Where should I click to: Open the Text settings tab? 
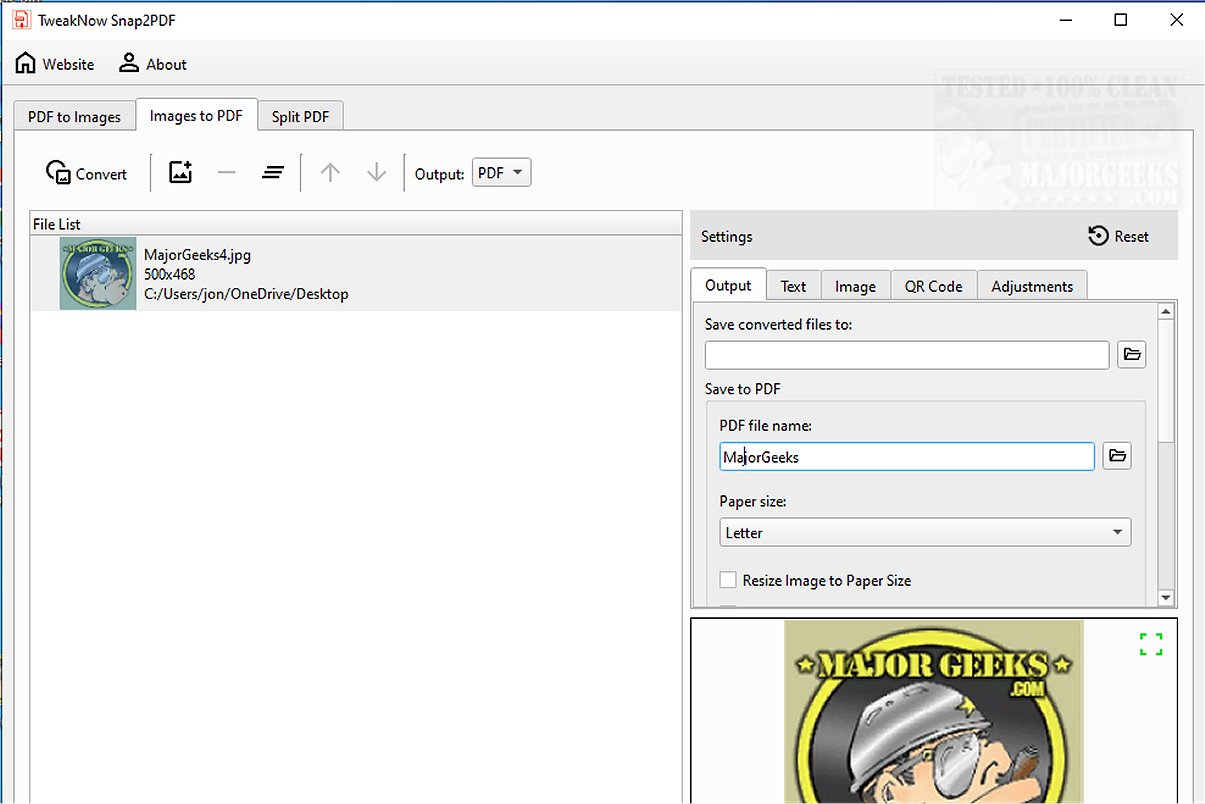point(793,286)
